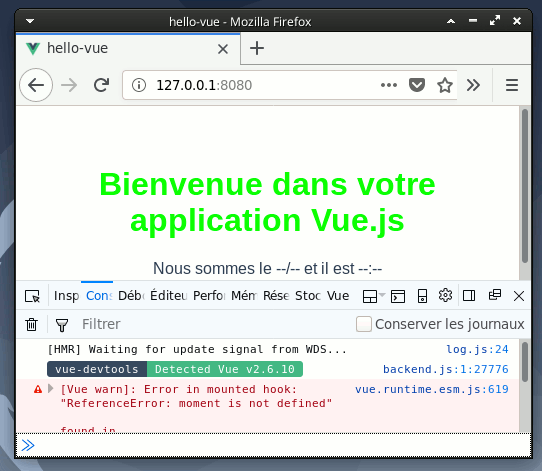The width and height of the screenshot is (542, 471).
Task: Keep window above others arrow button
Action: pyautogui.click(x=451, y=21)
